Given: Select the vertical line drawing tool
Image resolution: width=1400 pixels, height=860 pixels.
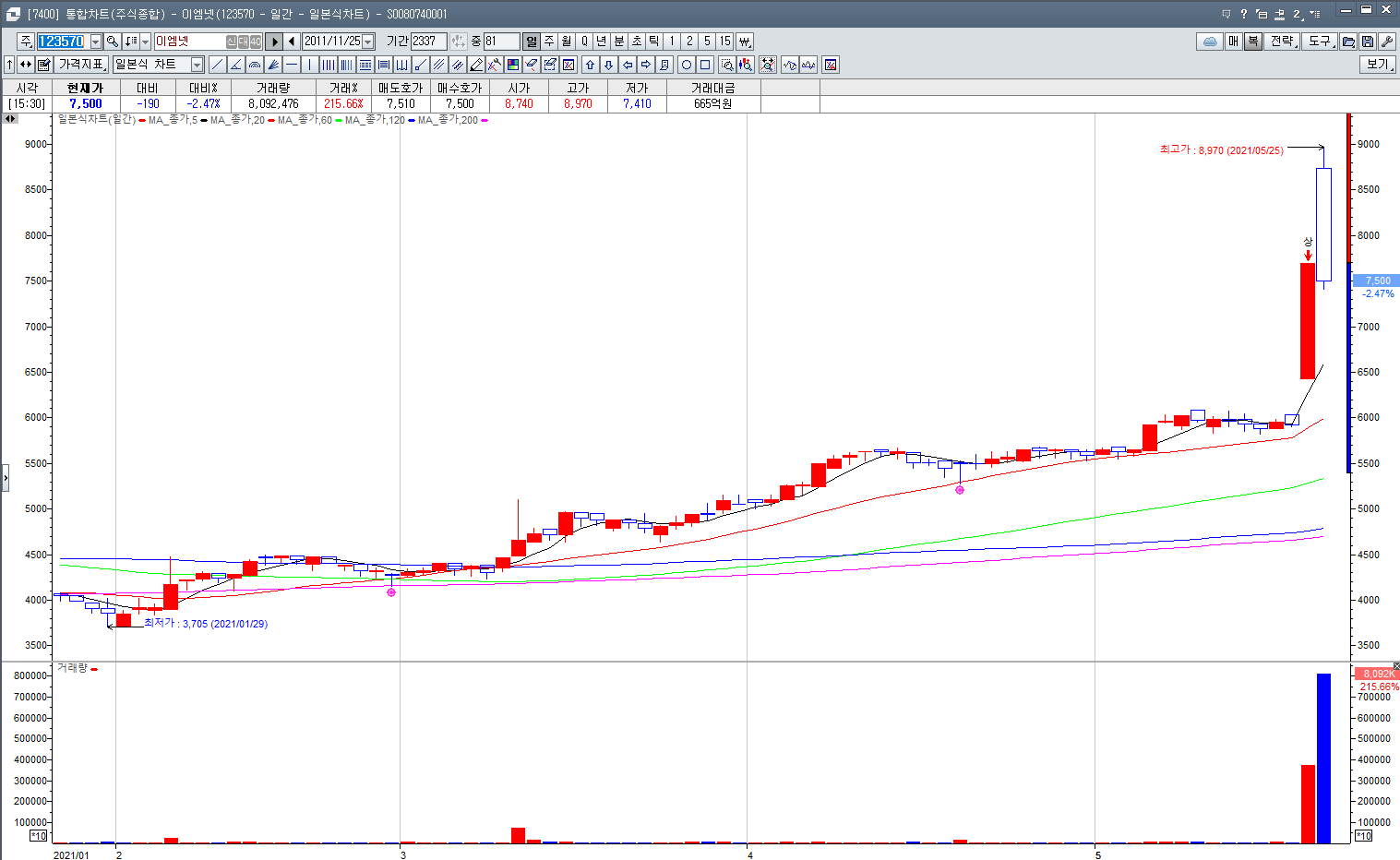Looking at the screenshot, I should click(x=310, y=65).
